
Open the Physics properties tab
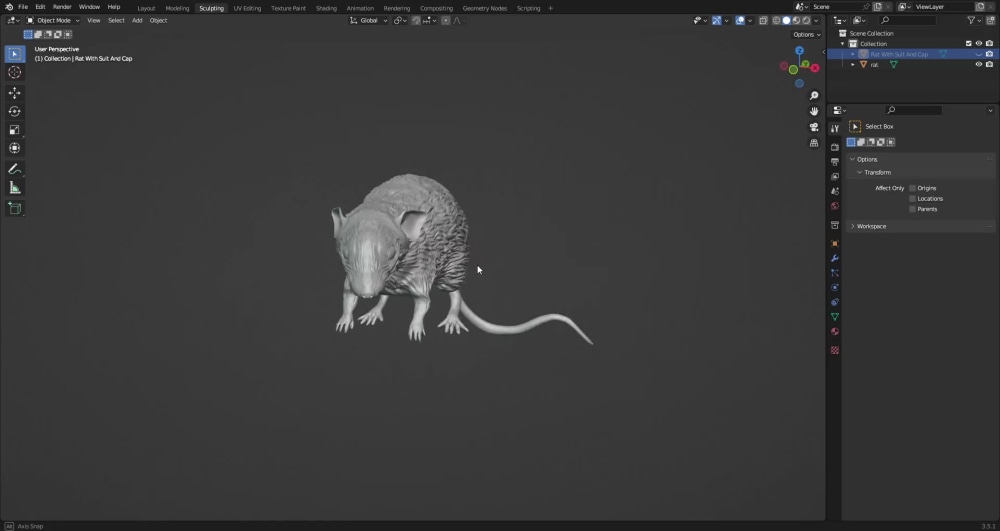(835, 287)
